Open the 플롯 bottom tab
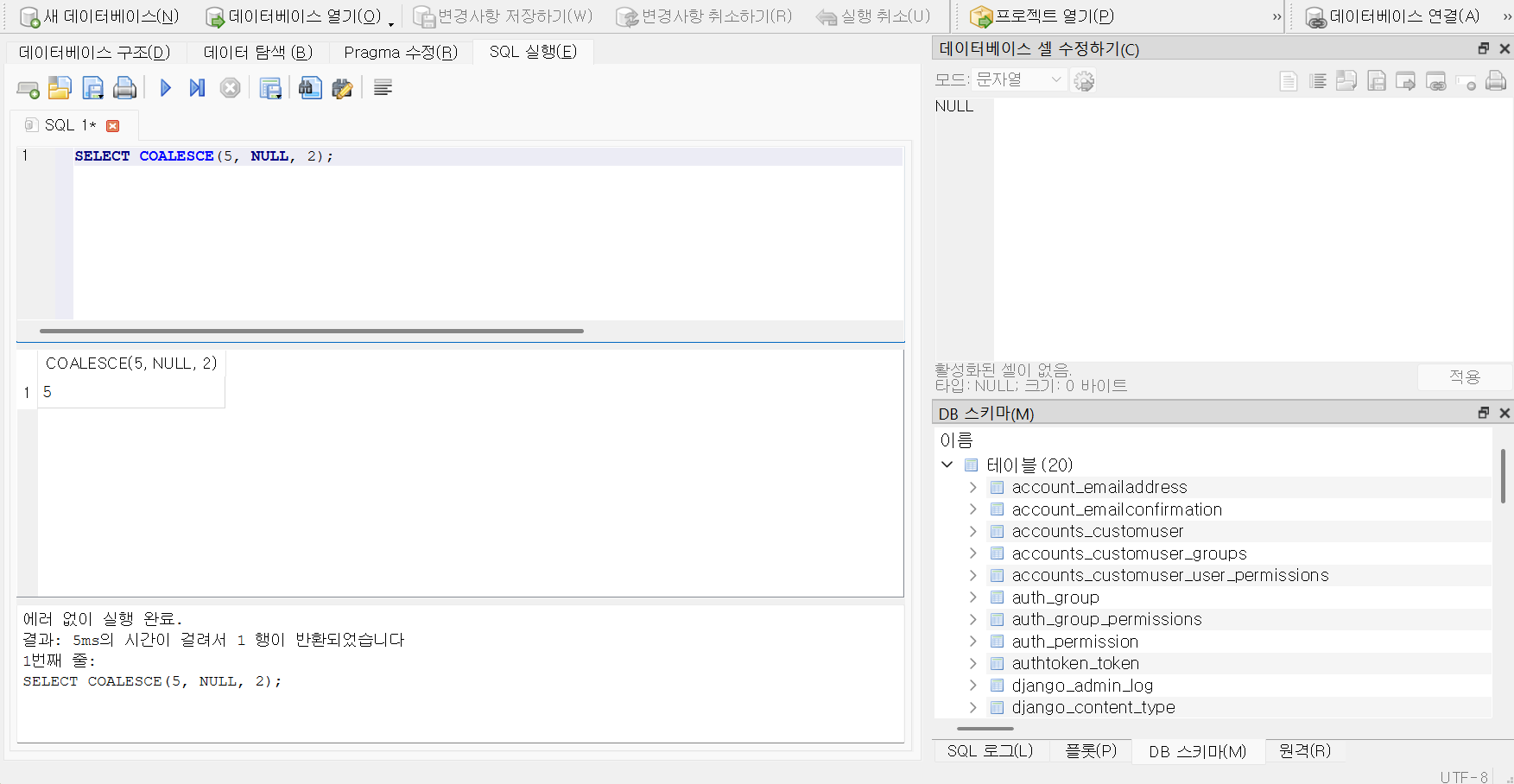The height and width of the screenshot is (784, 1514). tap(1091, 751)
